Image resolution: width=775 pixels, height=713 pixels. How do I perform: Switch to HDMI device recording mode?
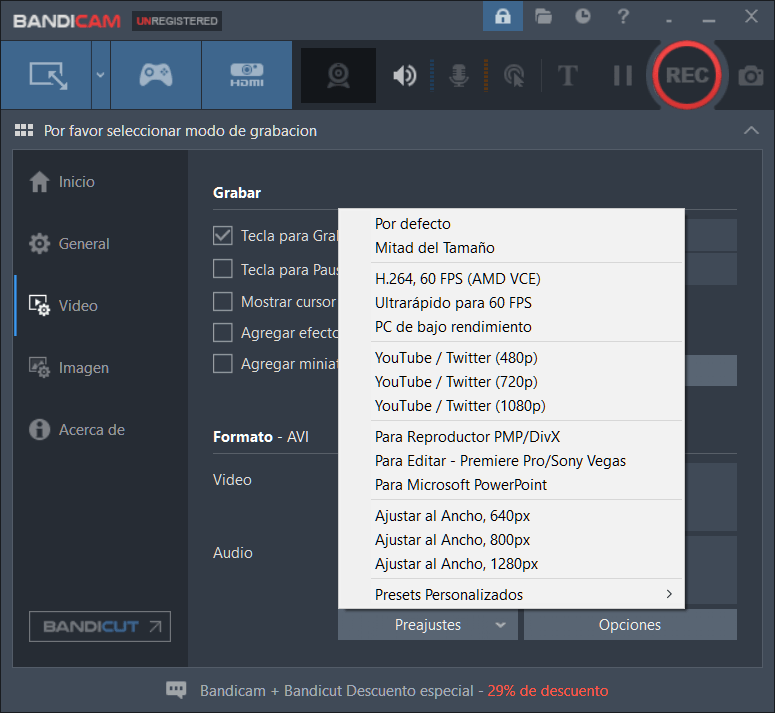247,75
